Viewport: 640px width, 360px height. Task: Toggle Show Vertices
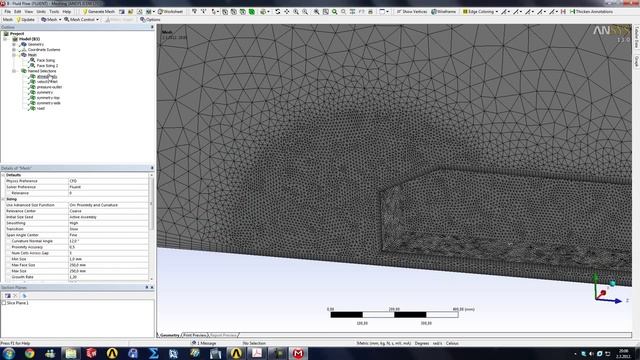(412, 12)
